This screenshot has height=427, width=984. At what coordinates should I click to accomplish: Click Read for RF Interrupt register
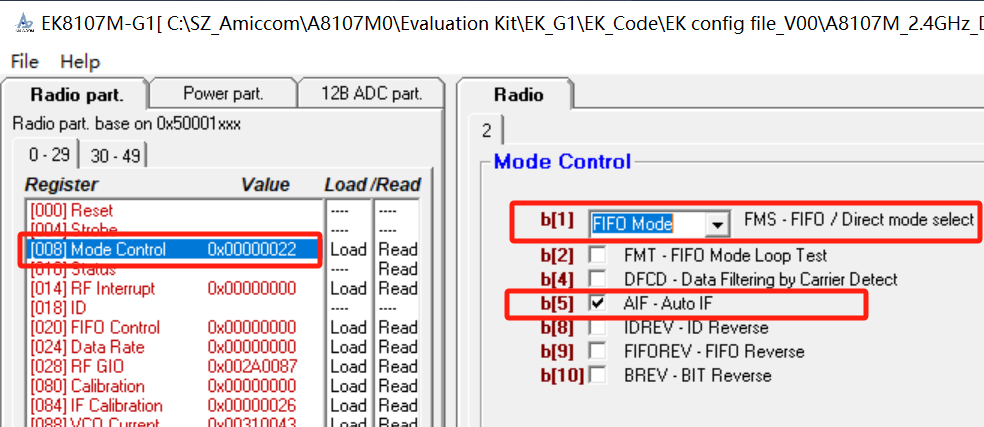coord(398,289)
